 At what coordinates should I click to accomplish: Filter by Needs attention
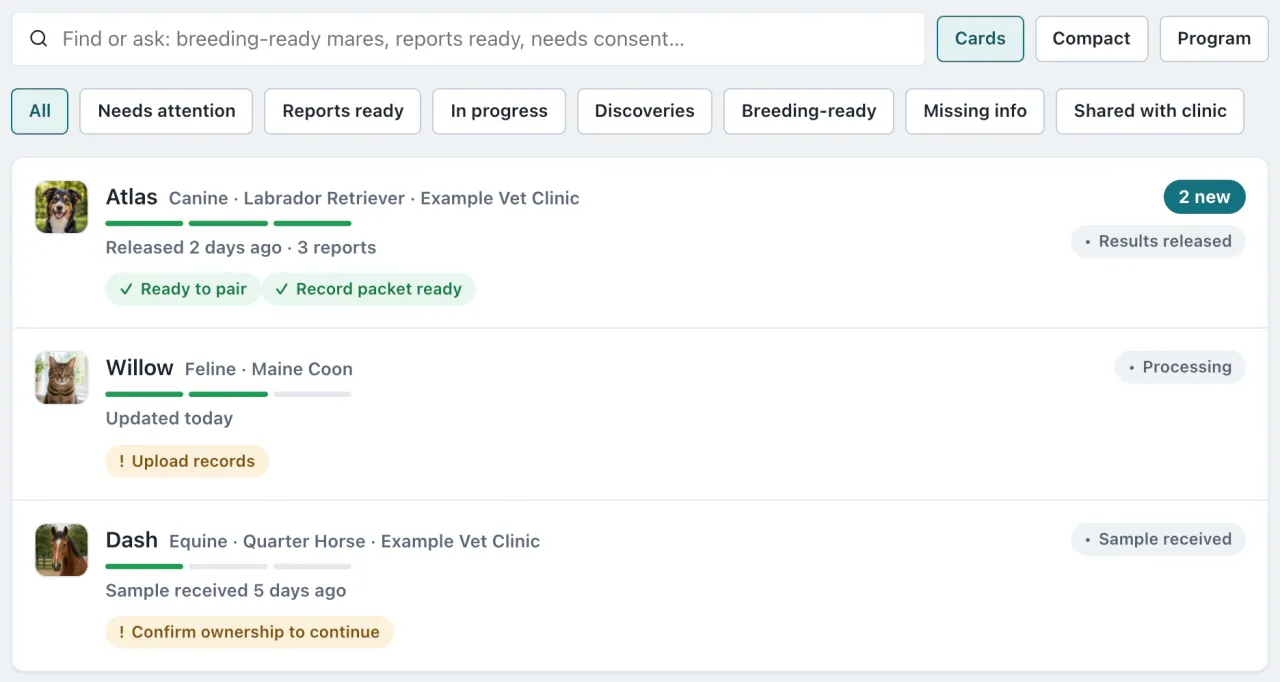(x=166, y=111)
